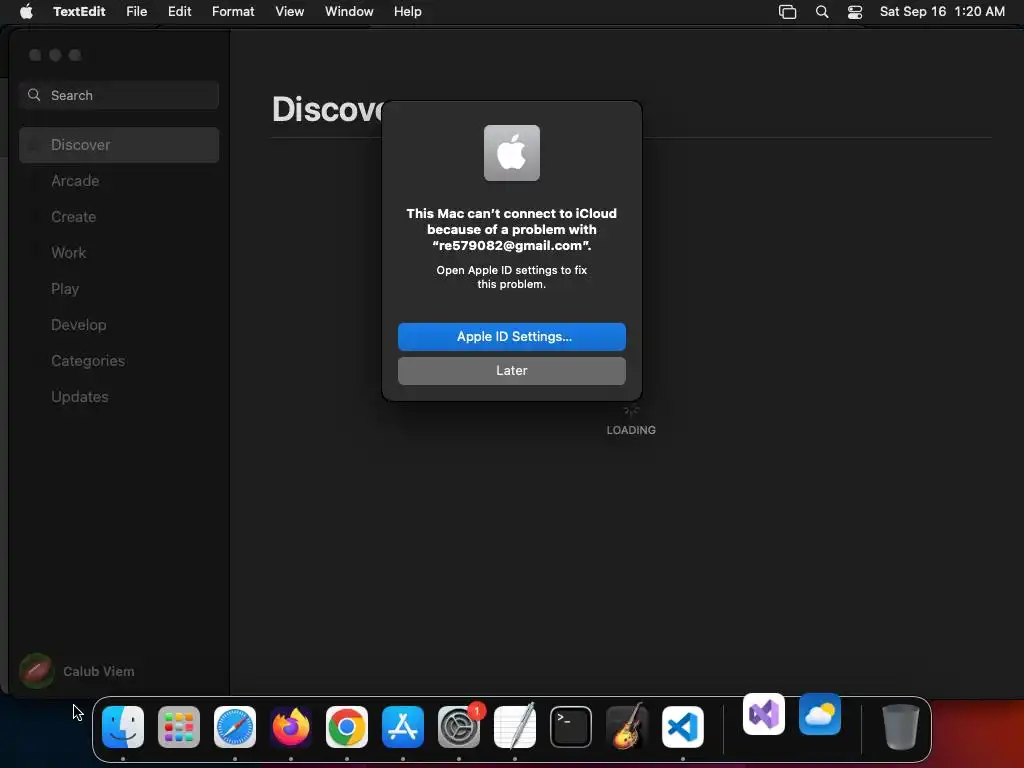Launch Terminal from the dock

[x=571, y=727]
